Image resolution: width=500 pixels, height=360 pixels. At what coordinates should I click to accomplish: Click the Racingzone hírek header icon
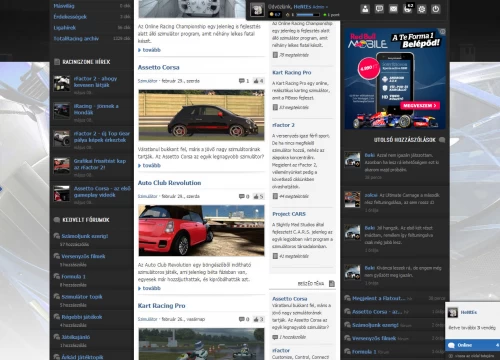[x=57, y=62]
